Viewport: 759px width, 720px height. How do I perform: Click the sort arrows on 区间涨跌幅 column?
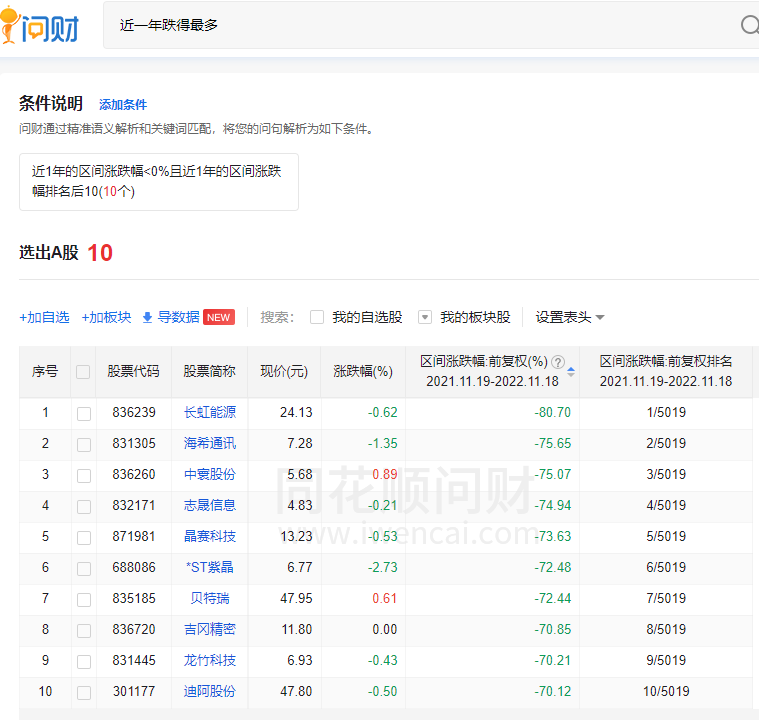click(571, 371)
